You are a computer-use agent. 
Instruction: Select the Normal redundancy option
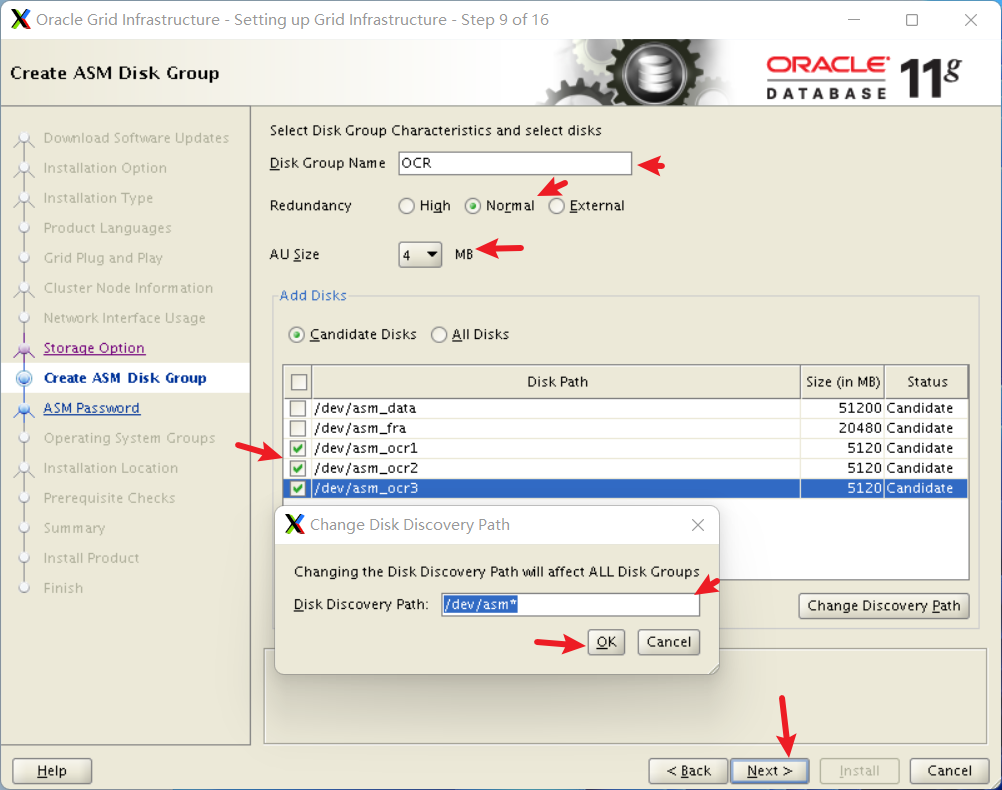[x=473, y=206]
